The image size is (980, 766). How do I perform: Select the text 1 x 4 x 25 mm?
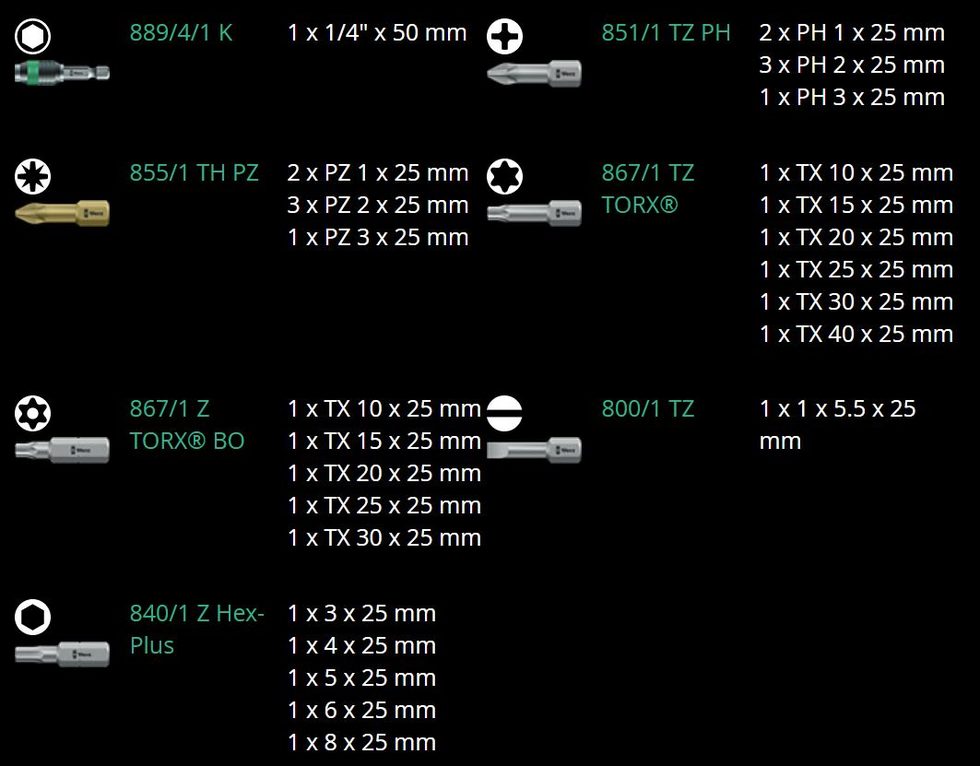tap(361, 646)
